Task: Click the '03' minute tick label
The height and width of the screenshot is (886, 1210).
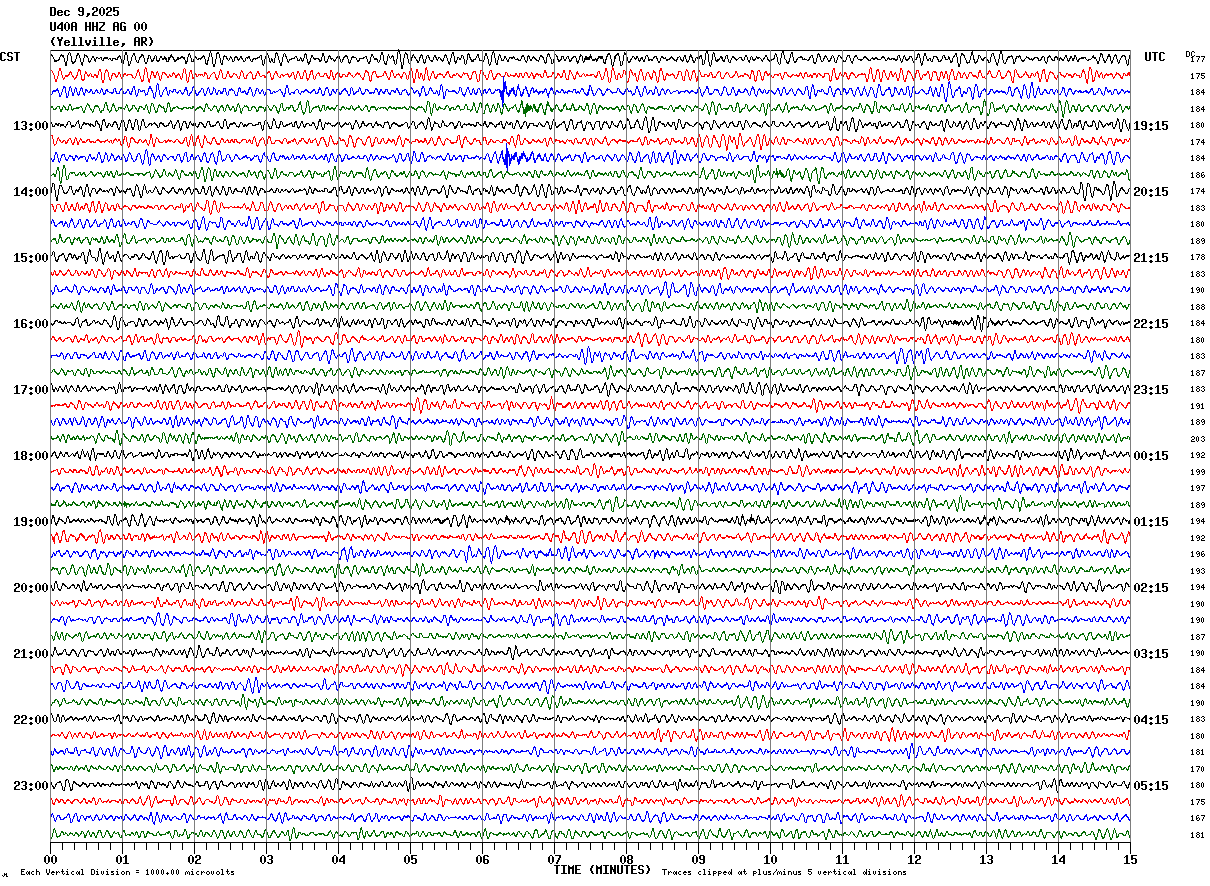Action: [266, 860]
